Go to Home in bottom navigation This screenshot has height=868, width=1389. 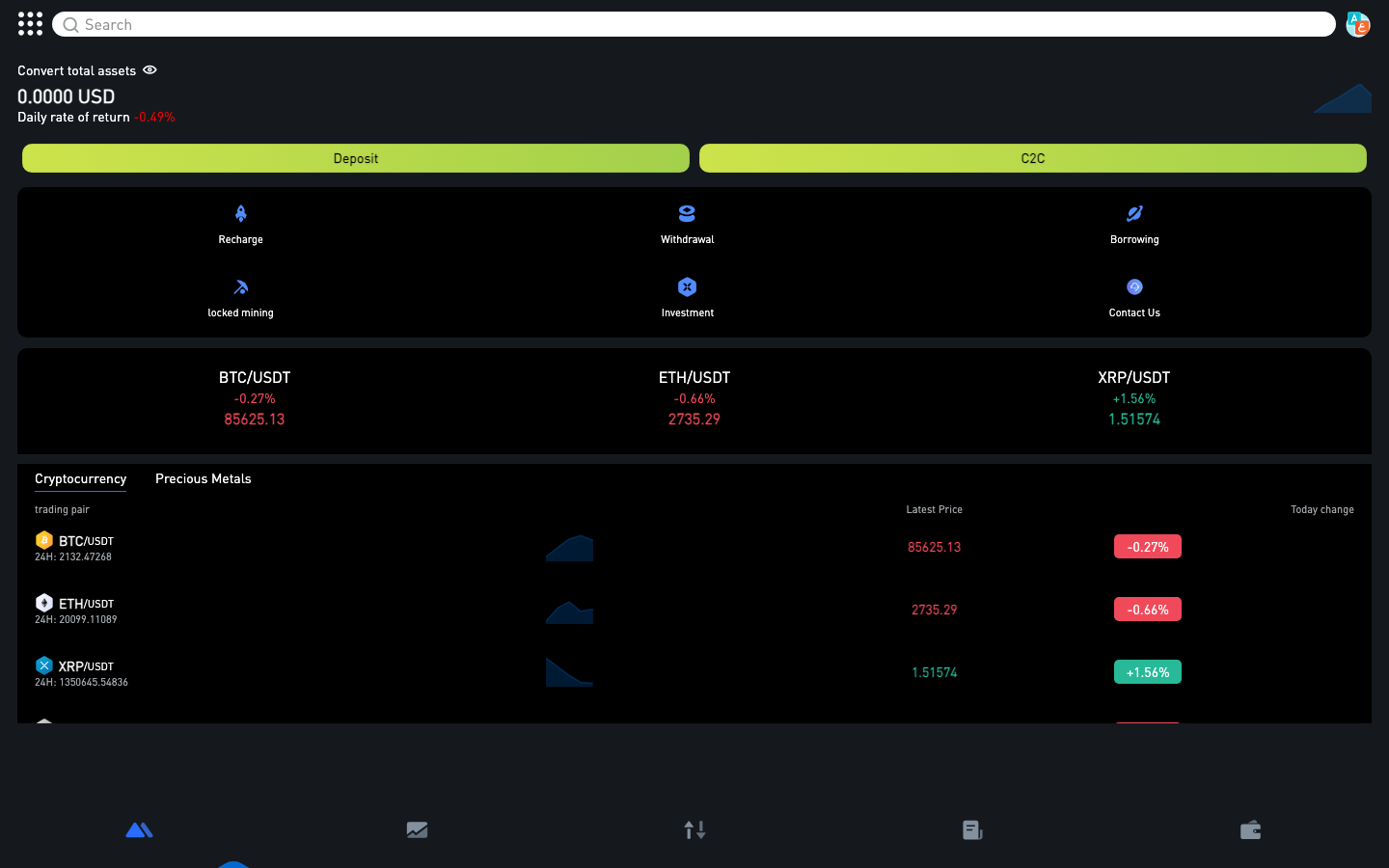(139, 829)
